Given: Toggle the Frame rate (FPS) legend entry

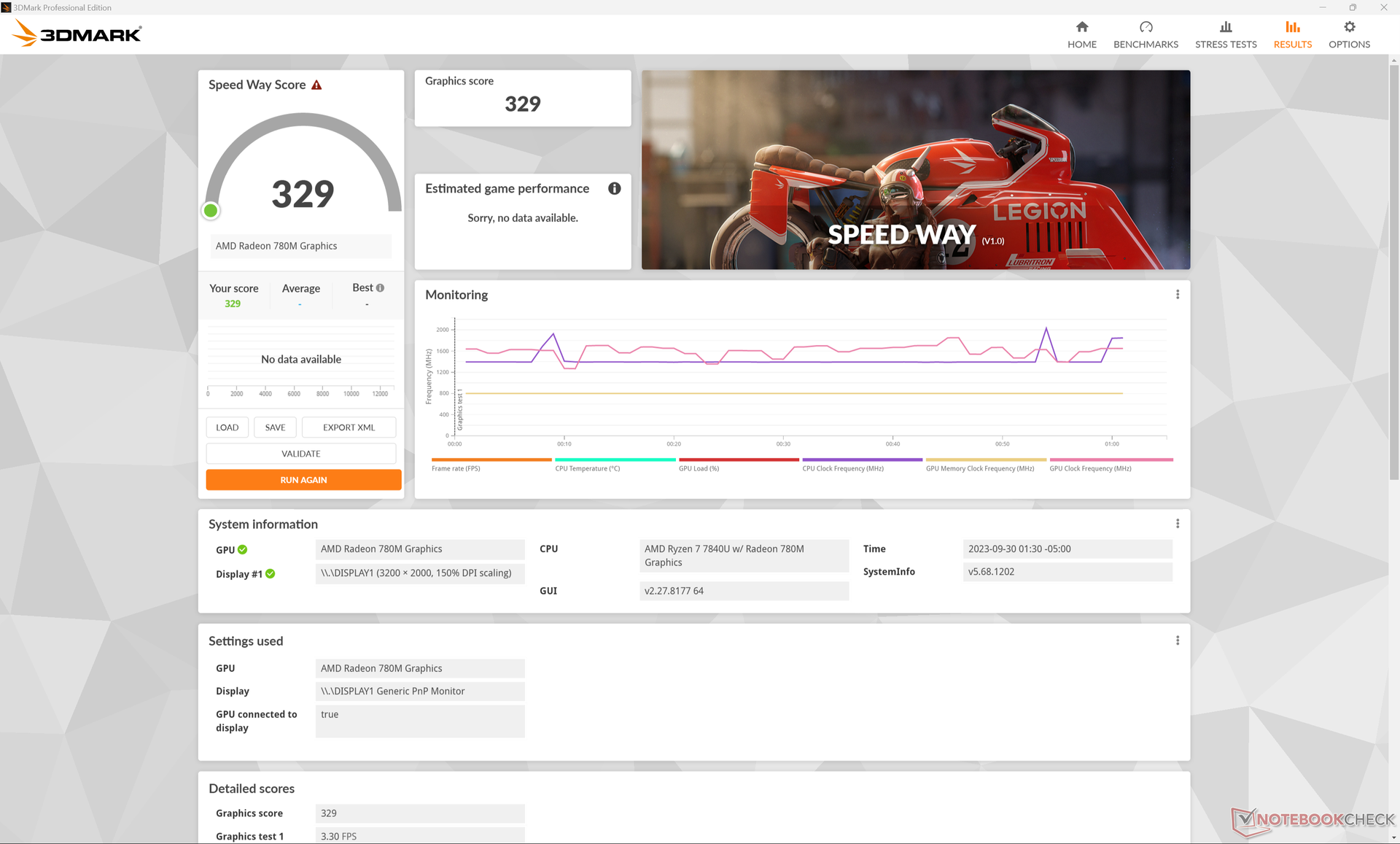Looking at the screenshot, I should coord(456,468).
